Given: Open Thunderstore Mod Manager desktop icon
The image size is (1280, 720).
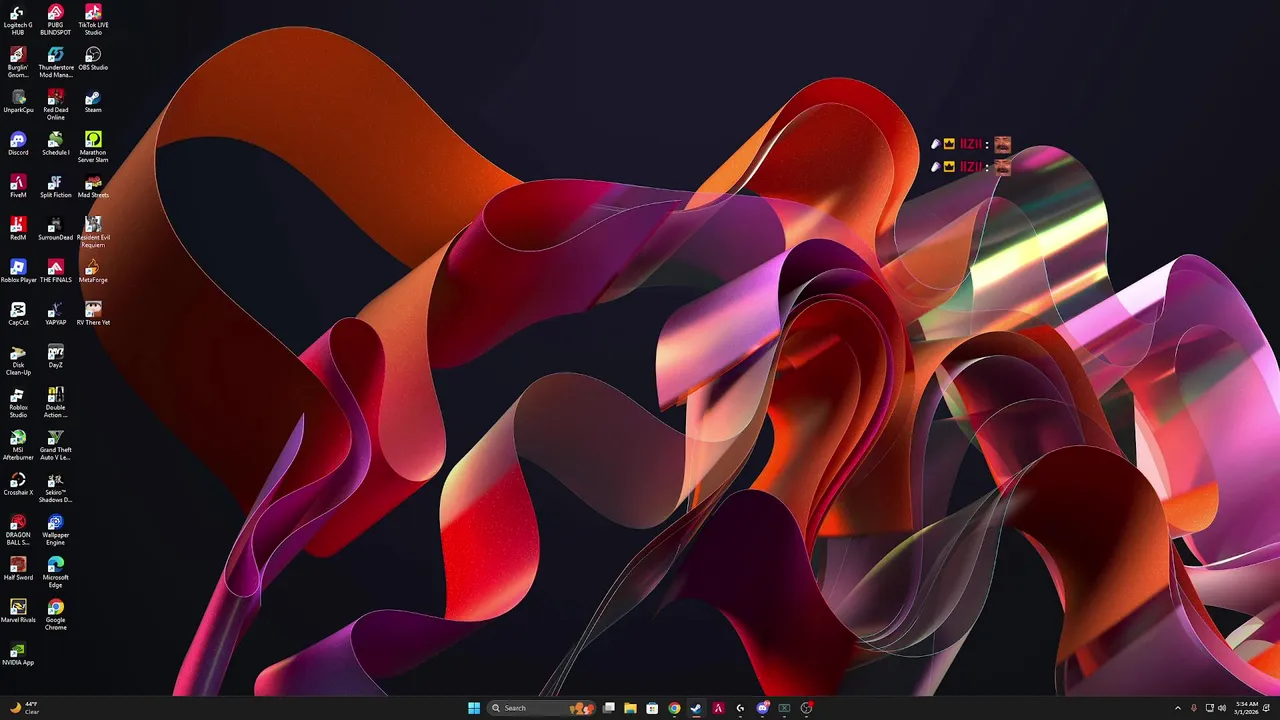Looking at the screenshot, I should [56, 62].
